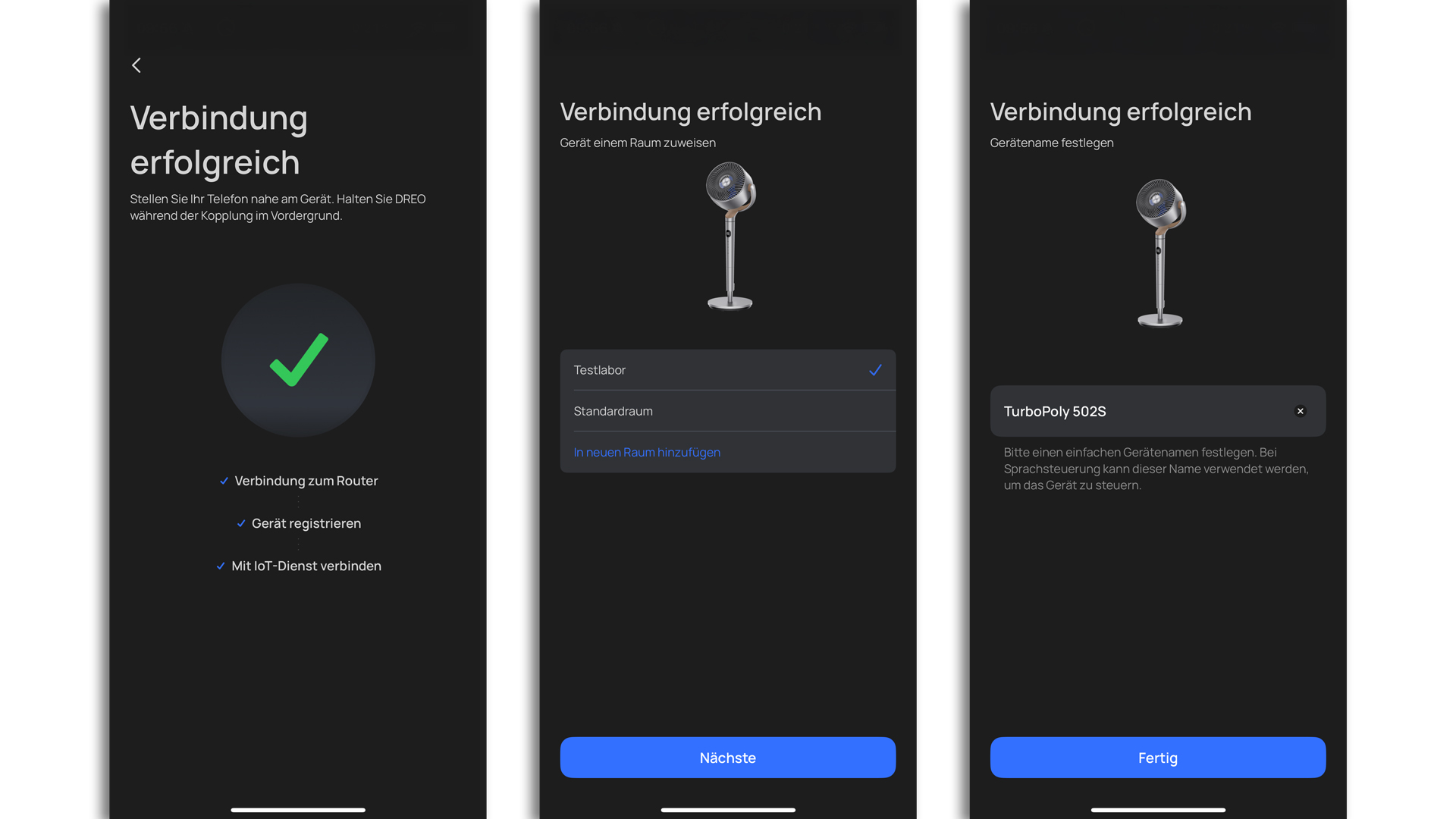The image size is (1456, 819).
Task: Tap the fan image on room assignment screen
Action: point(730,236)
